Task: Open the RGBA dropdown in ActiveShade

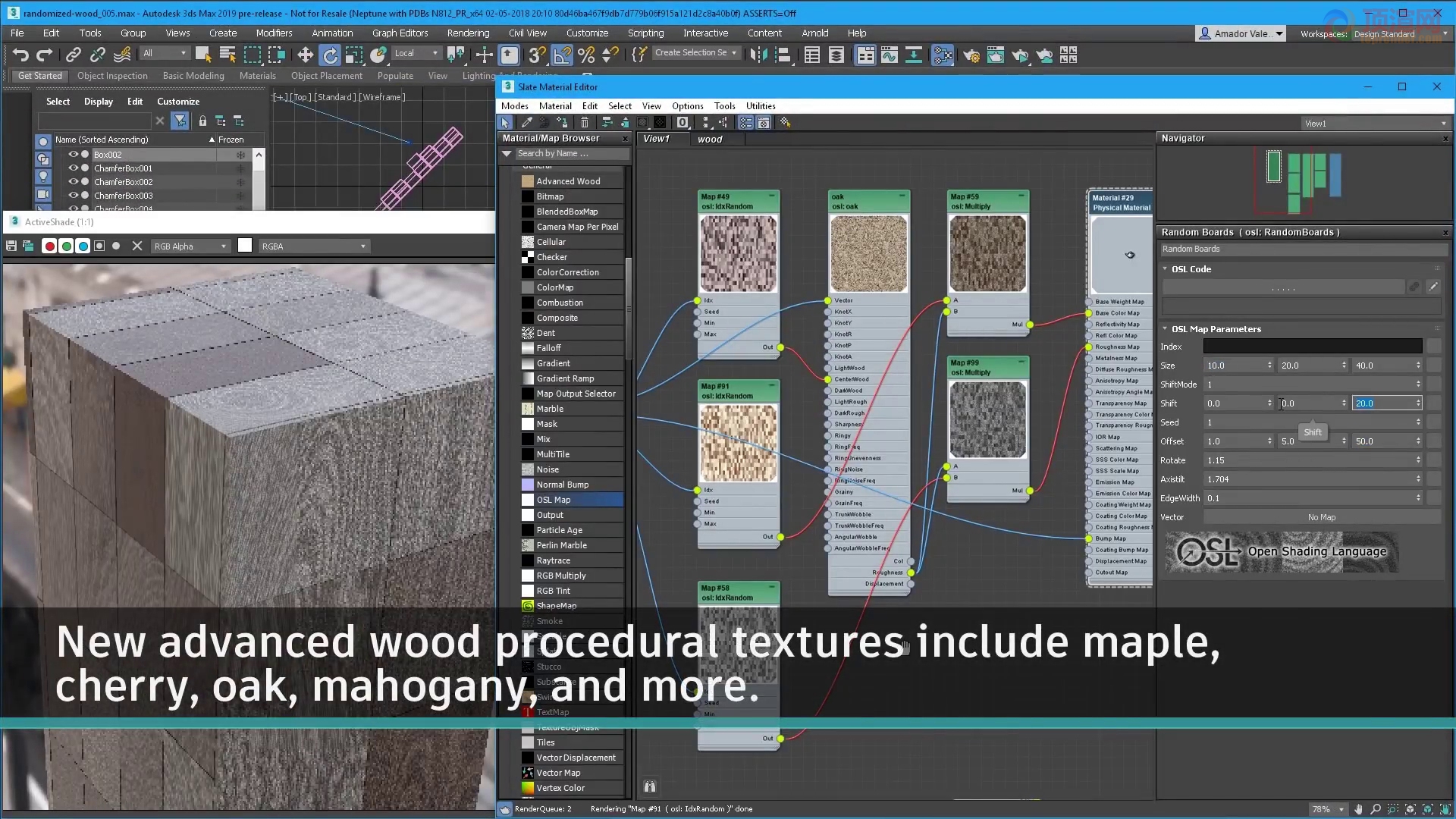Action: 314,246
